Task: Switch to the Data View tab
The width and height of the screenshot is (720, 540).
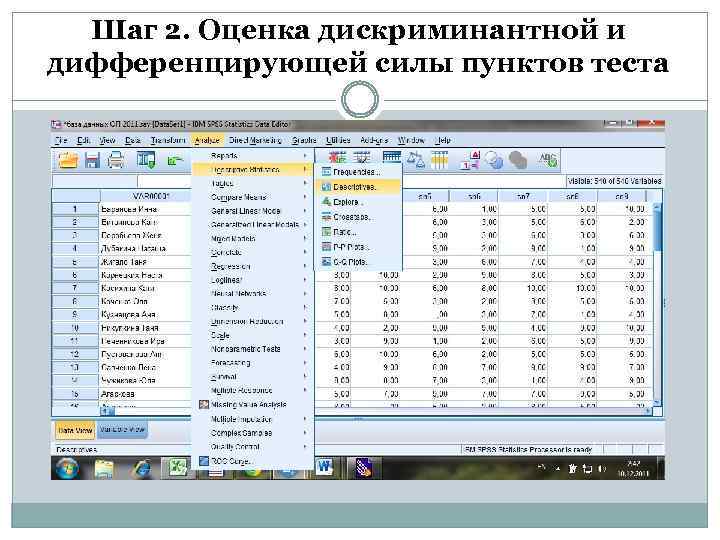Action: point(75,431)
